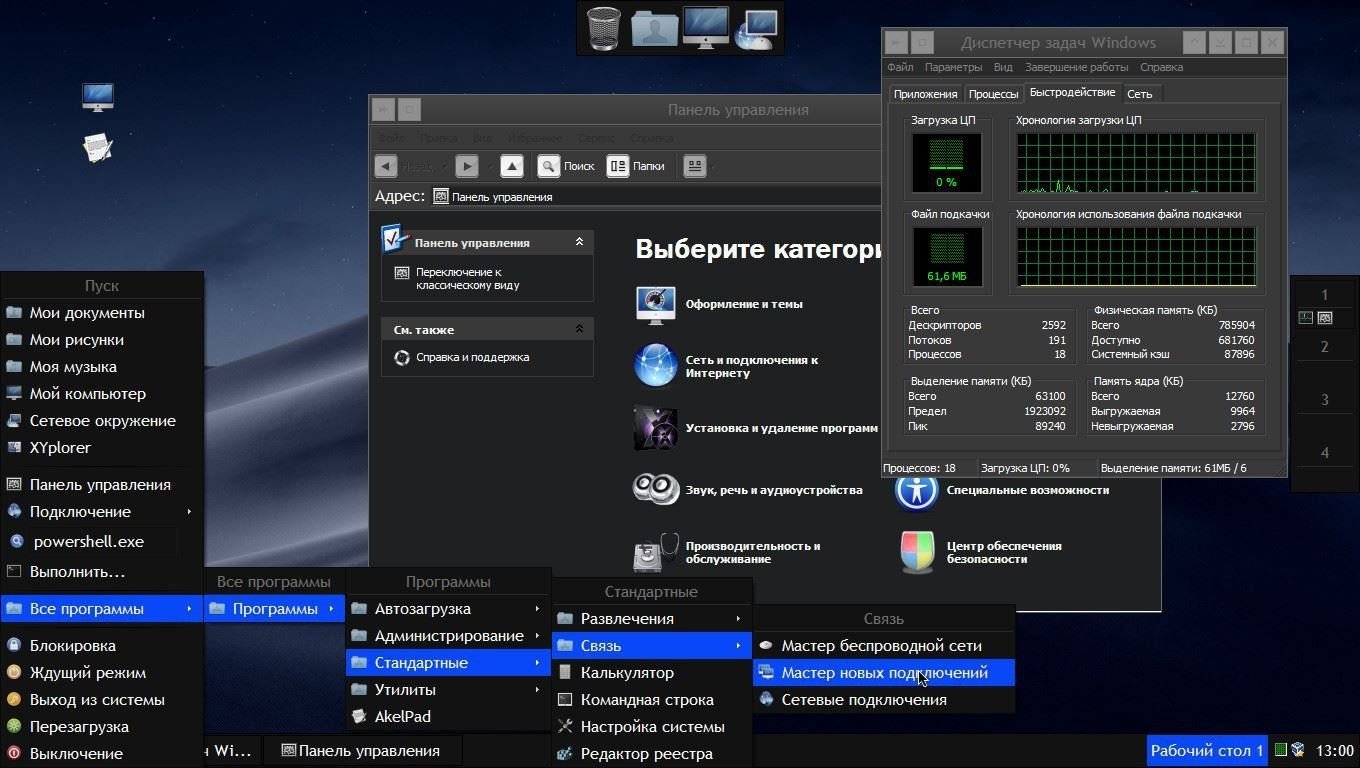Click the desktop computer icon at top left
The width and height of the screenshot is (1360, 768).
point(98,97)
